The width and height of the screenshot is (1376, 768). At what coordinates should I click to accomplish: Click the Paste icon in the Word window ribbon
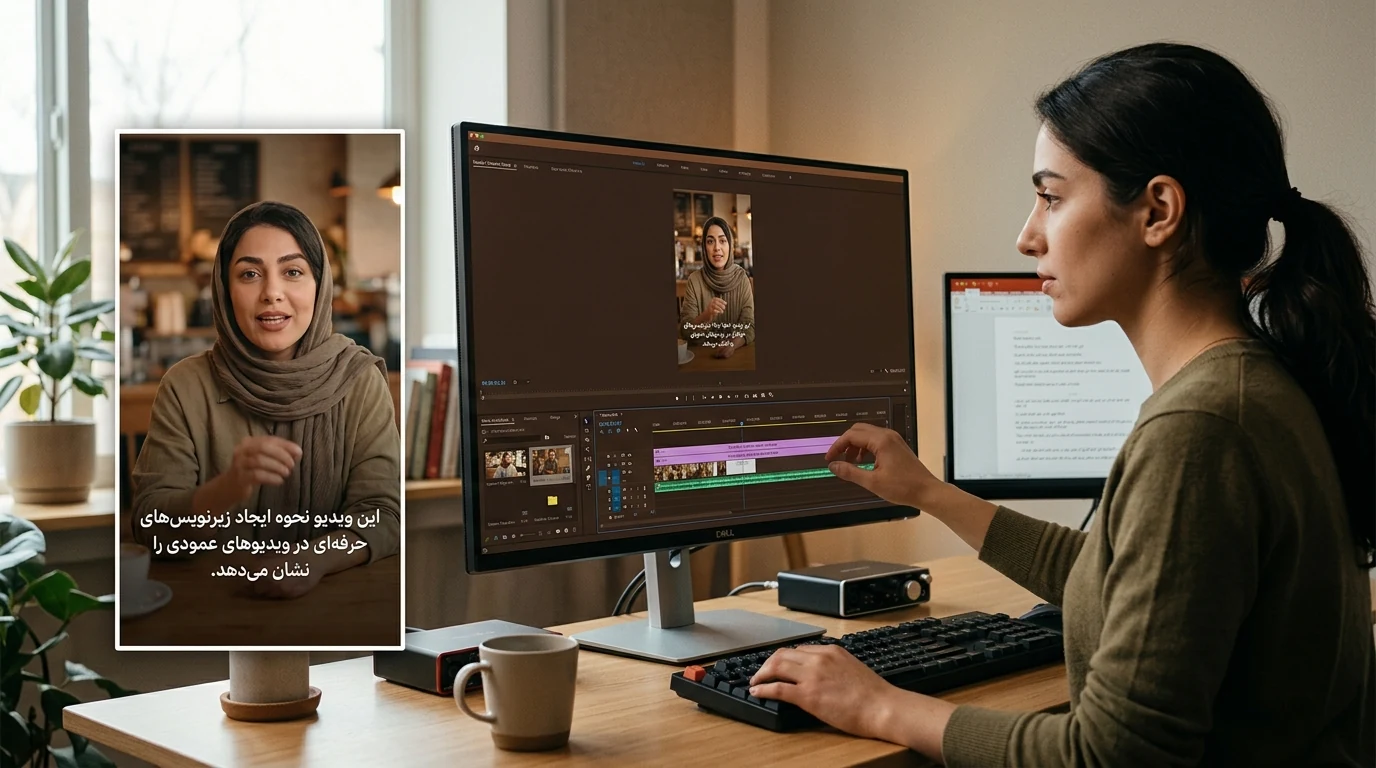pyautogui.click(x=957, y=302)
